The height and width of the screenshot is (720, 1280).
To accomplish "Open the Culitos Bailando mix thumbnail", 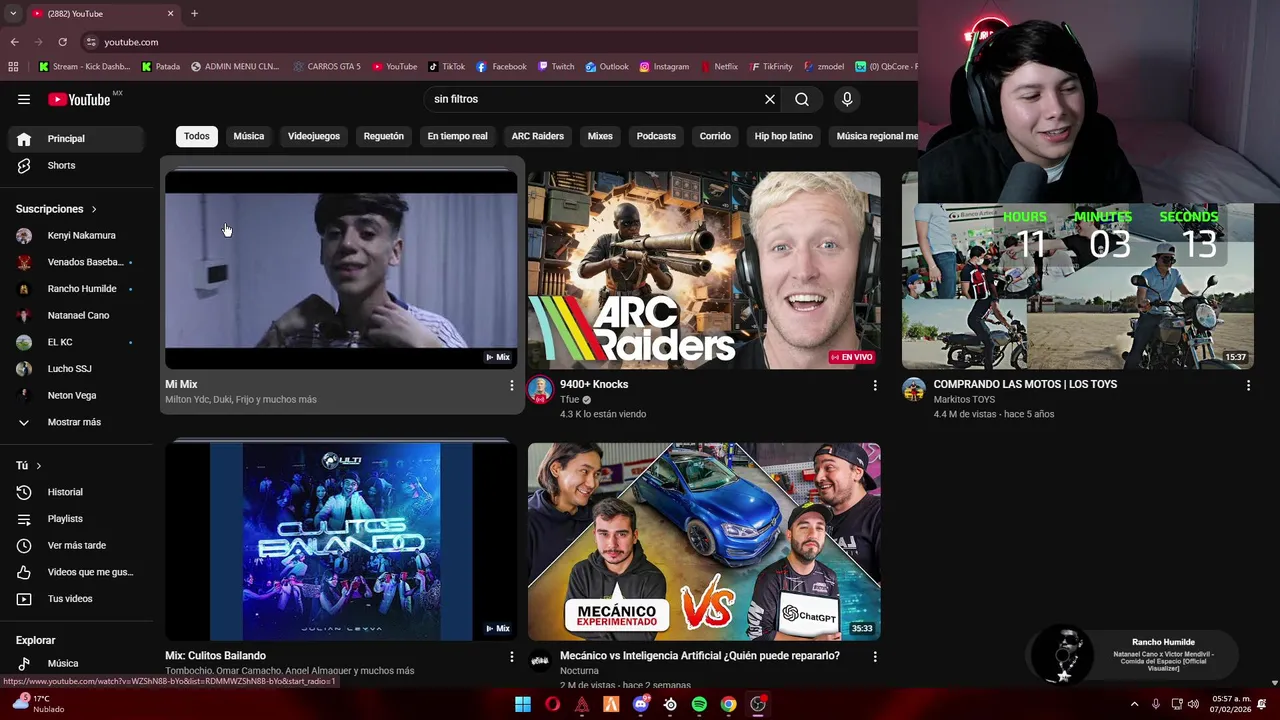I will (341, 541).
